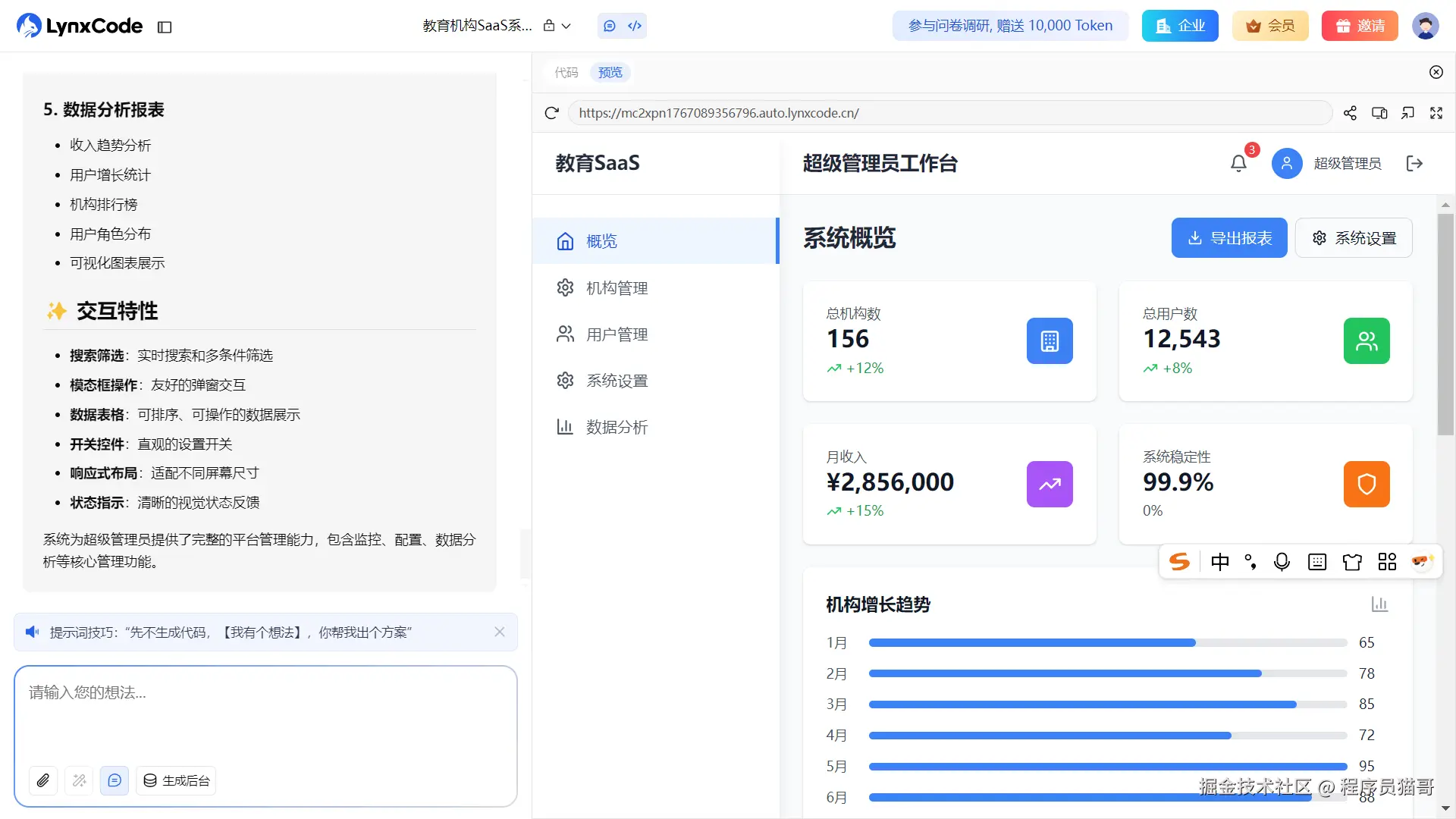
Task: Toggle the LynxCode sidebar panel icon
Action: (165, 27)
